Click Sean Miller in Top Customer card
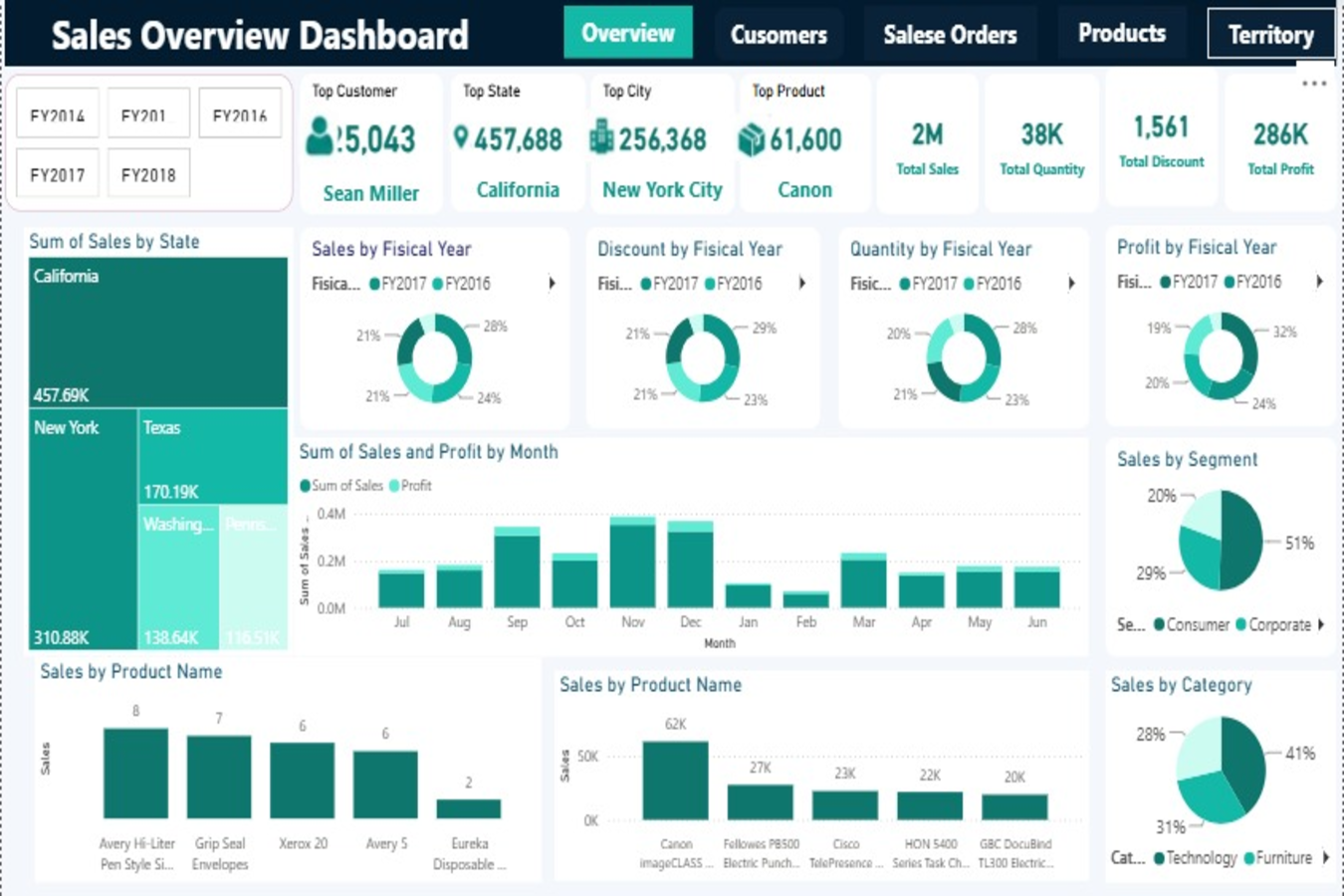This screenshot has height=896, width=1344. (370, 193)
